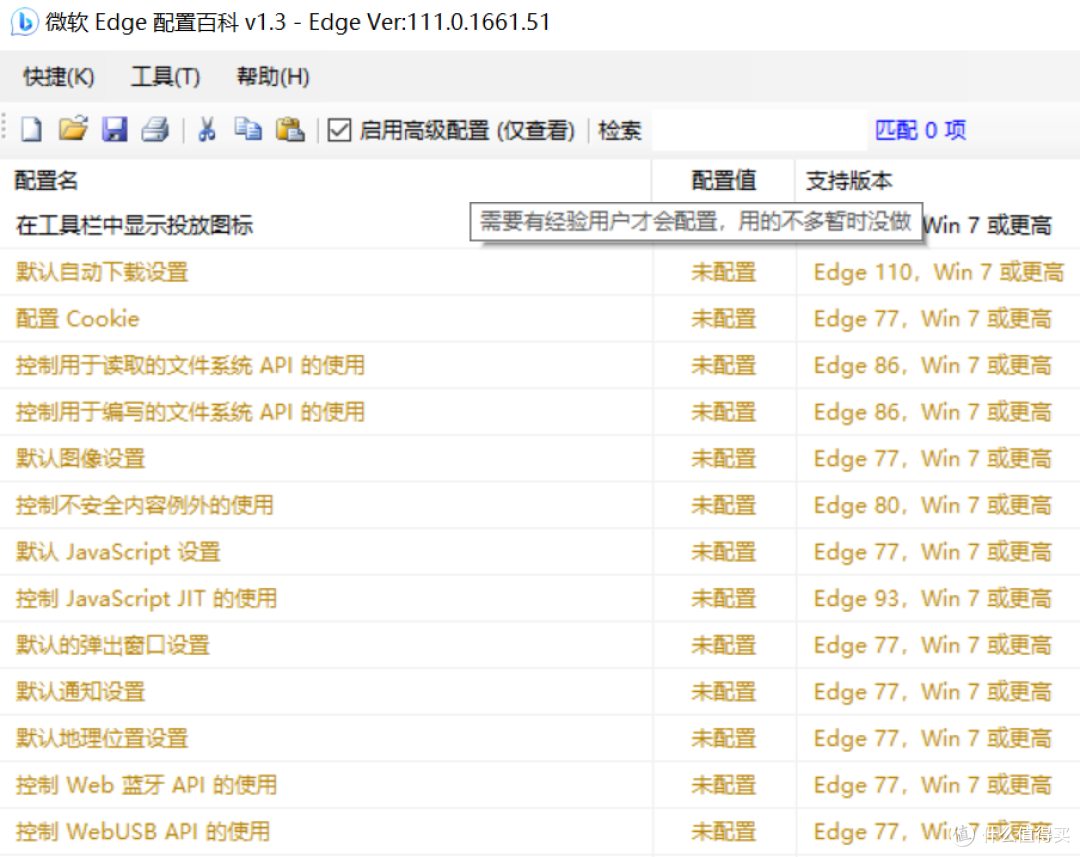Select 控制 Web 蓝牙 API 的使用 row
Viewport: 1080px width, 857px height.
coord(540,785)
